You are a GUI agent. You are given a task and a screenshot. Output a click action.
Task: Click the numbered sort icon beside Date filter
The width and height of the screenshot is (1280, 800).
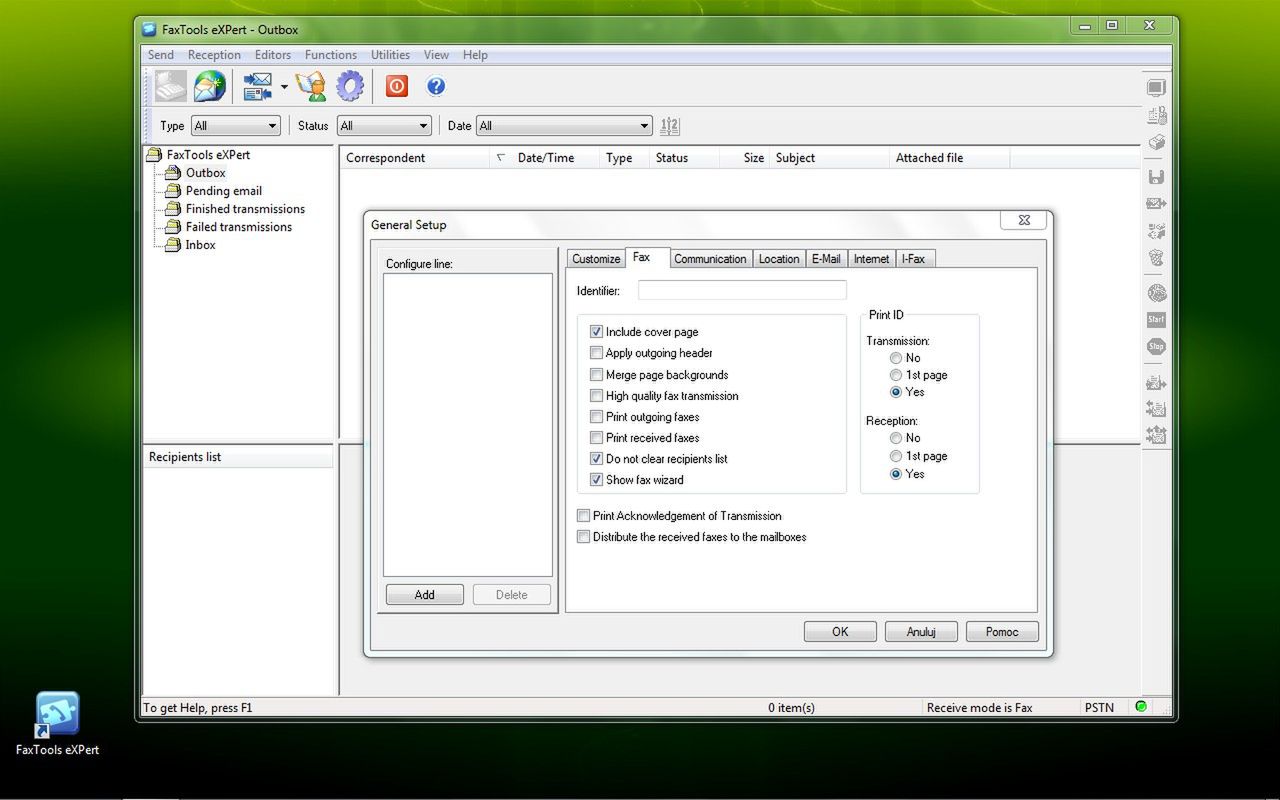point(670,126)
